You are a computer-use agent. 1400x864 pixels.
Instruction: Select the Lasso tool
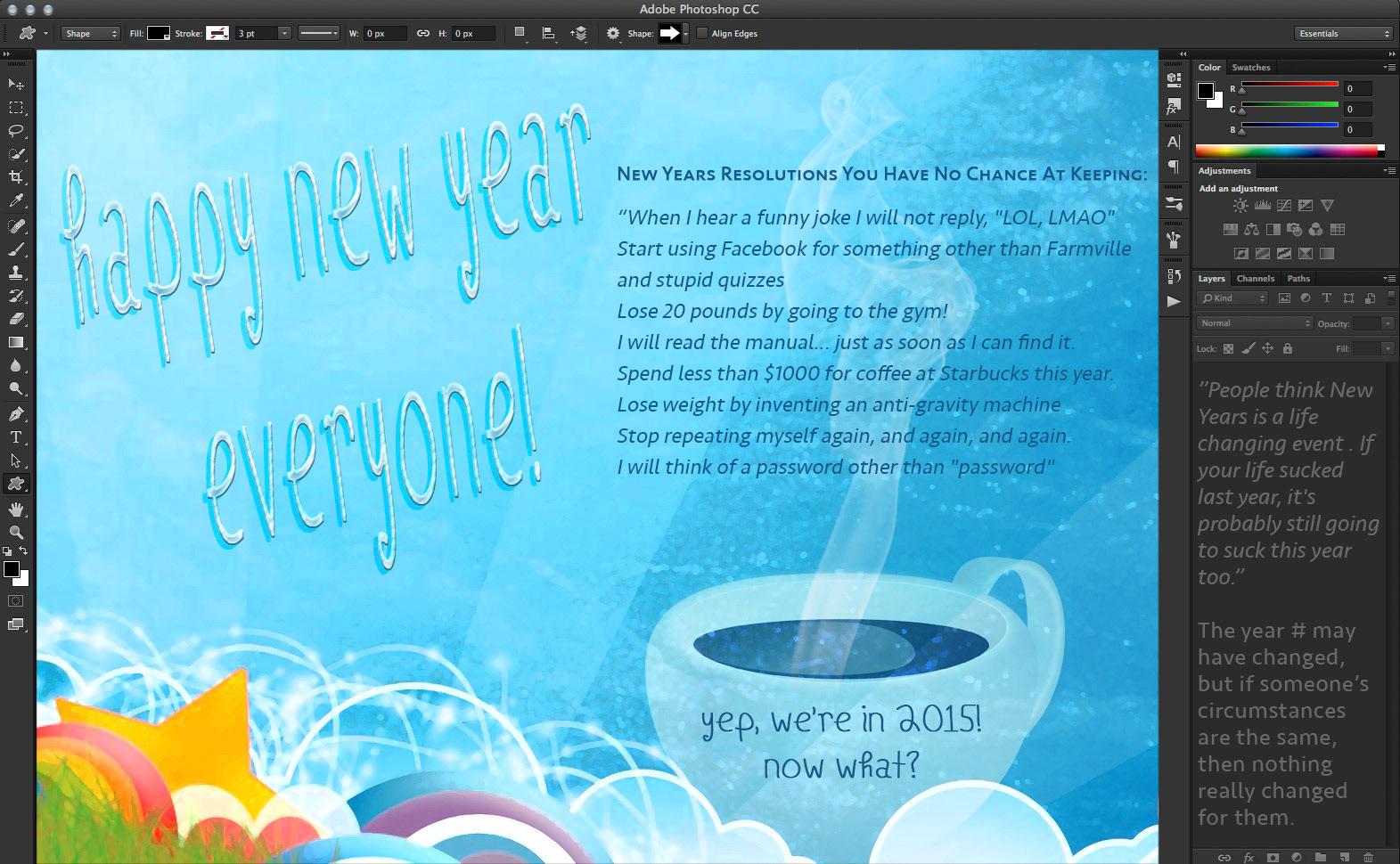click(16, 131)
